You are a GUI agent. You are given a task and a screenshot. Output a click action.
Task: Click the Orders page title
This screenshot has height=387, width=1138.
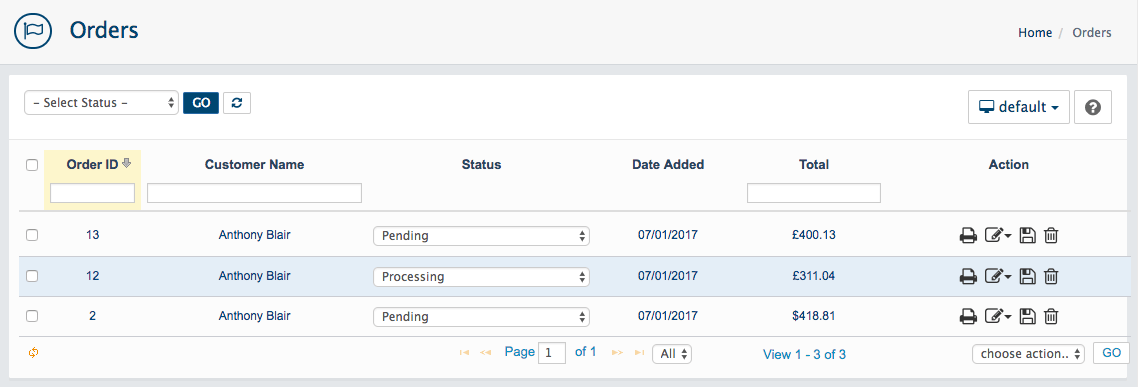104,30
